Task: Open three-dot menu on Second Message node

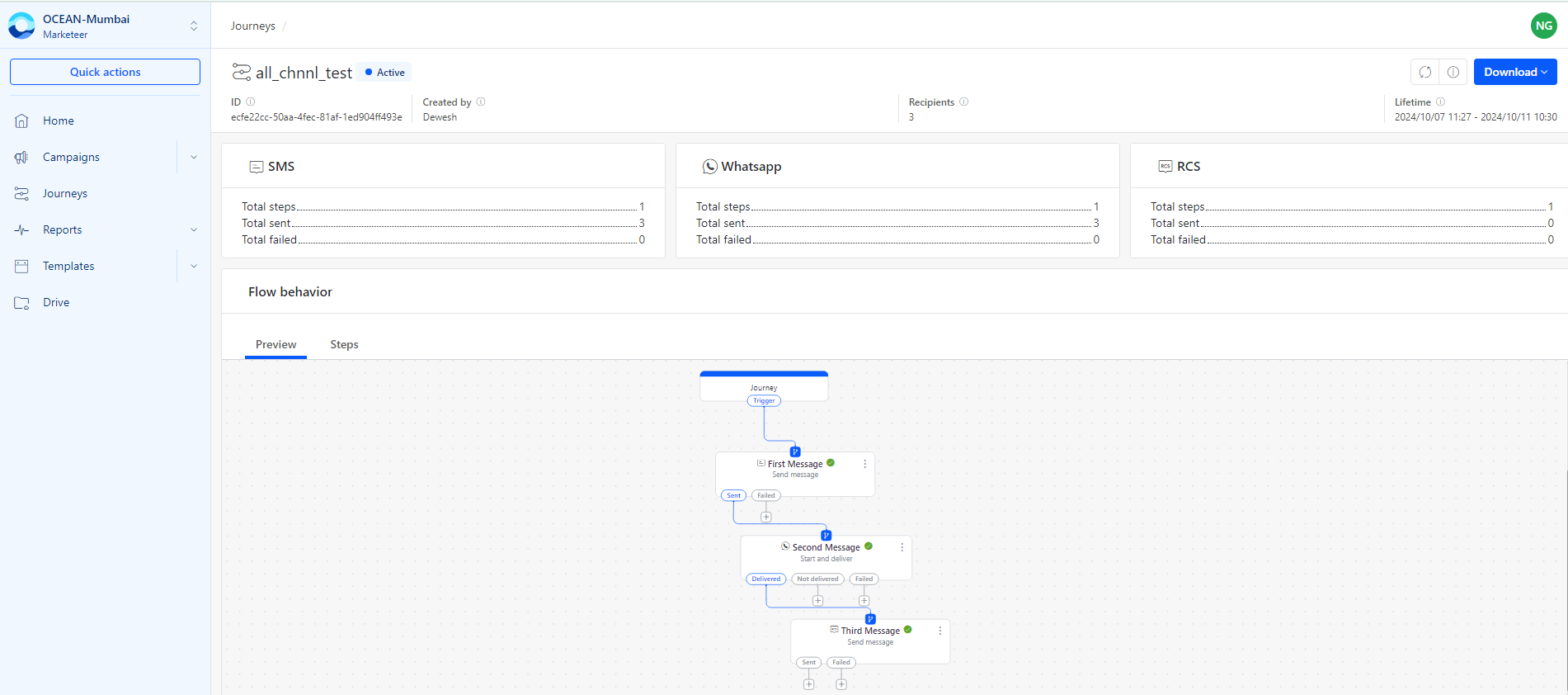Action: click(x=902, y=547)
